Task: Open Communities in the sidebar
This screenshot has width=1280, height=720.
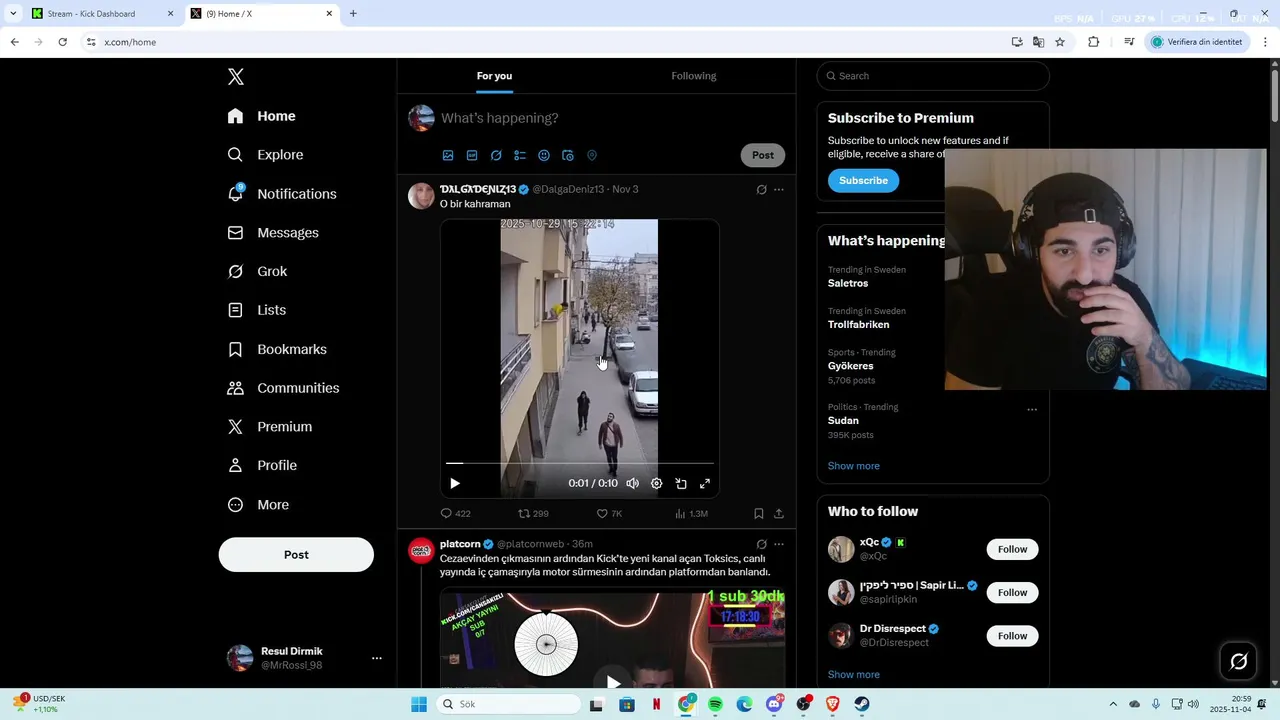Action: [283, 388]
